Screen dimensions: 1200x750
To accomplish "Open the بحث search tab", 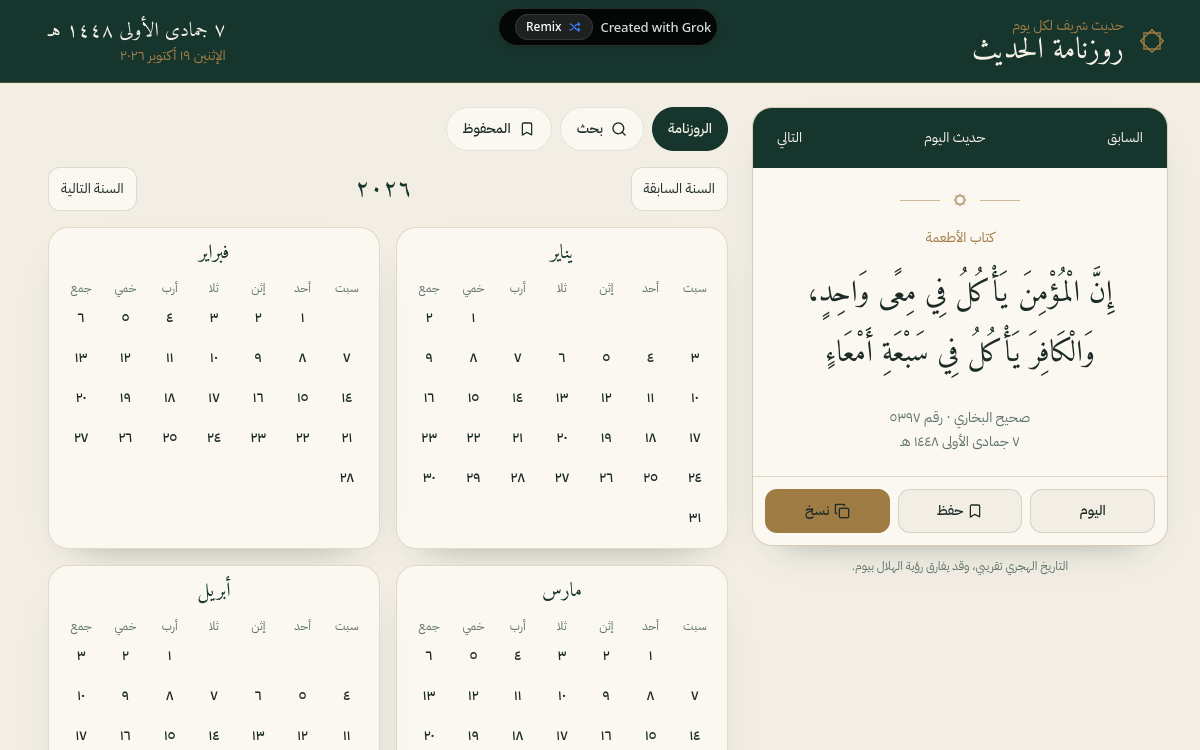I will tap(602, 129).
